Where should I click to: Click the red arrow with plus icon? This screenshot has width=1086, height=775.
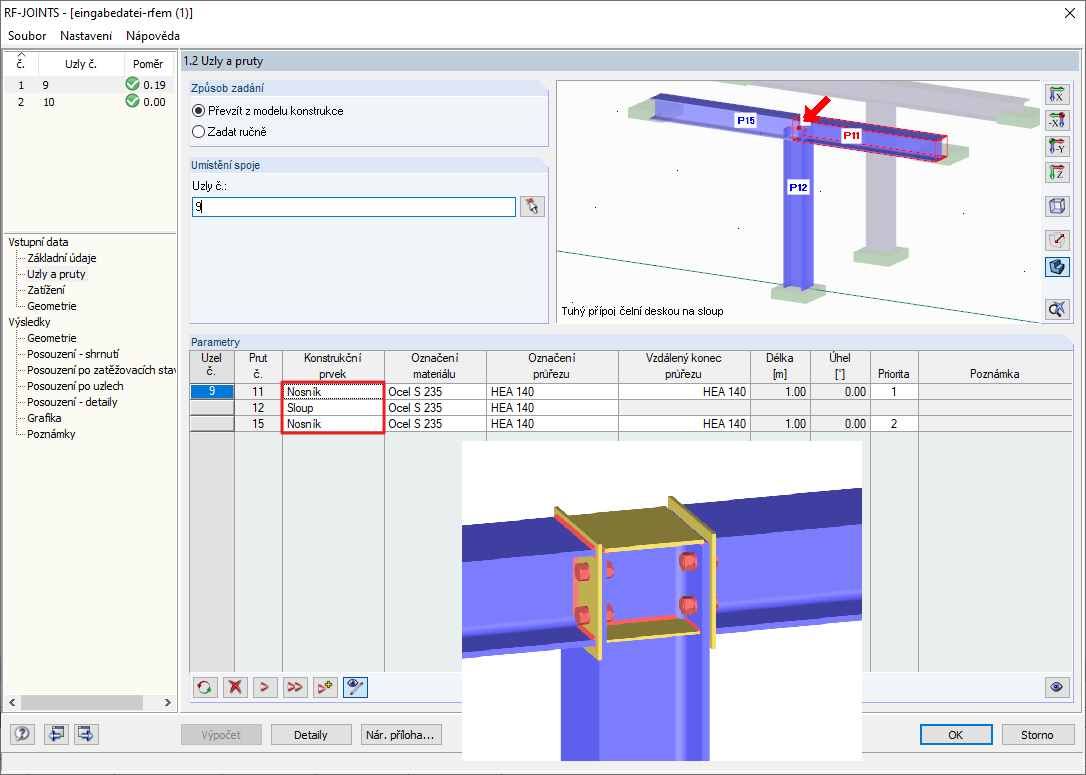tap(325, 687)
